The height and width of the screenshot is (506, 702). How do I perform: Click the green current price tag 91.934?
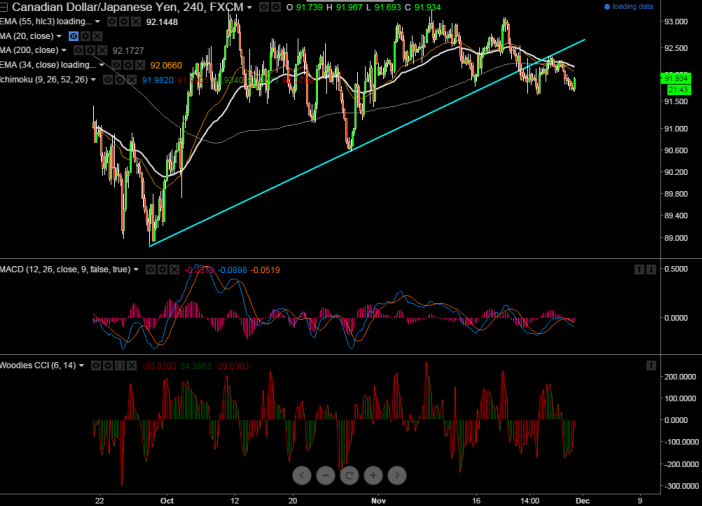pos(676,78)
